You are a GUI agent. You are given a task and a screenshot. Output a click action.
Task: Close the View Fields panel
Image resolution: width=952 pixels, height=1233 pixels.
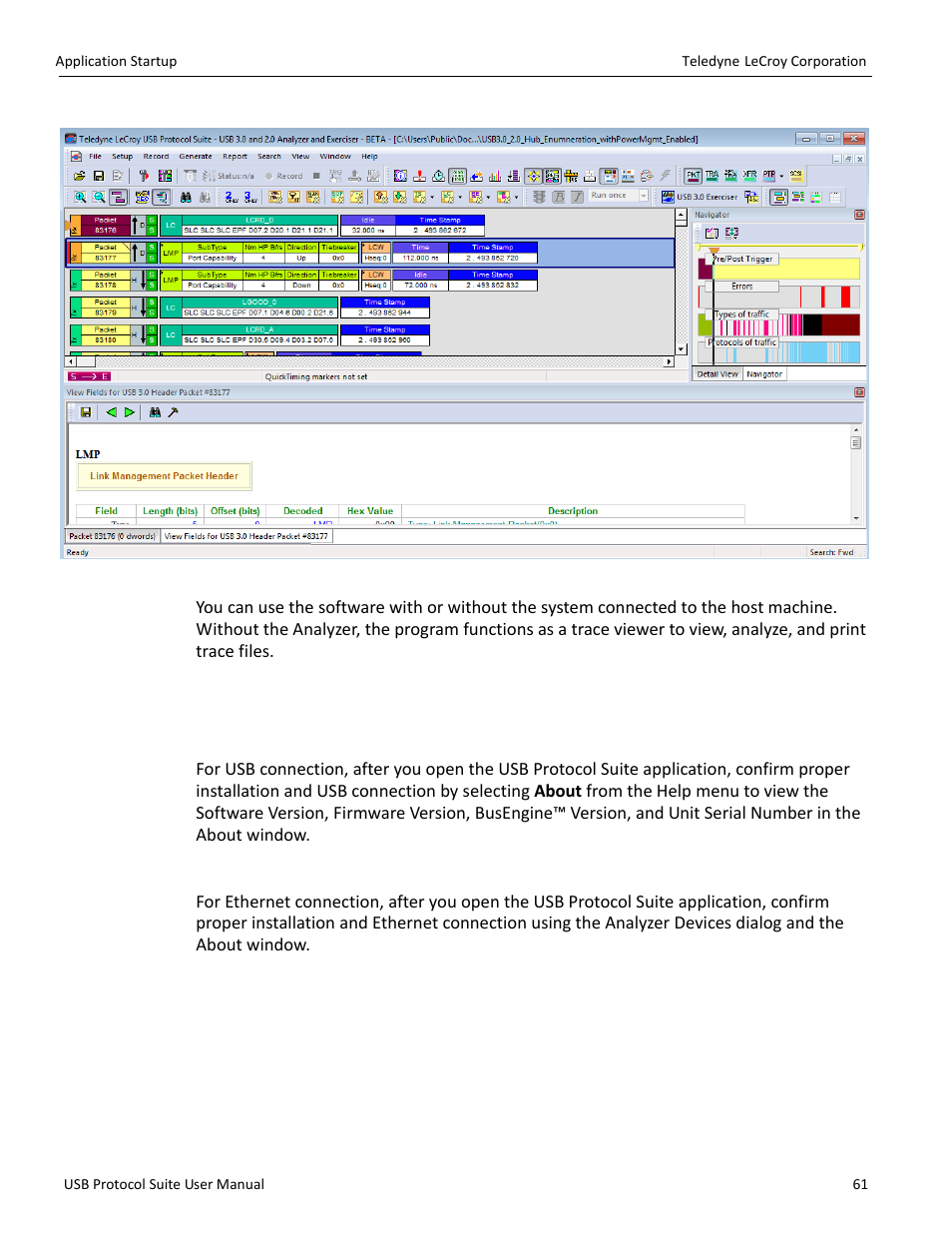pyautogui.click(x=859, y=392)
